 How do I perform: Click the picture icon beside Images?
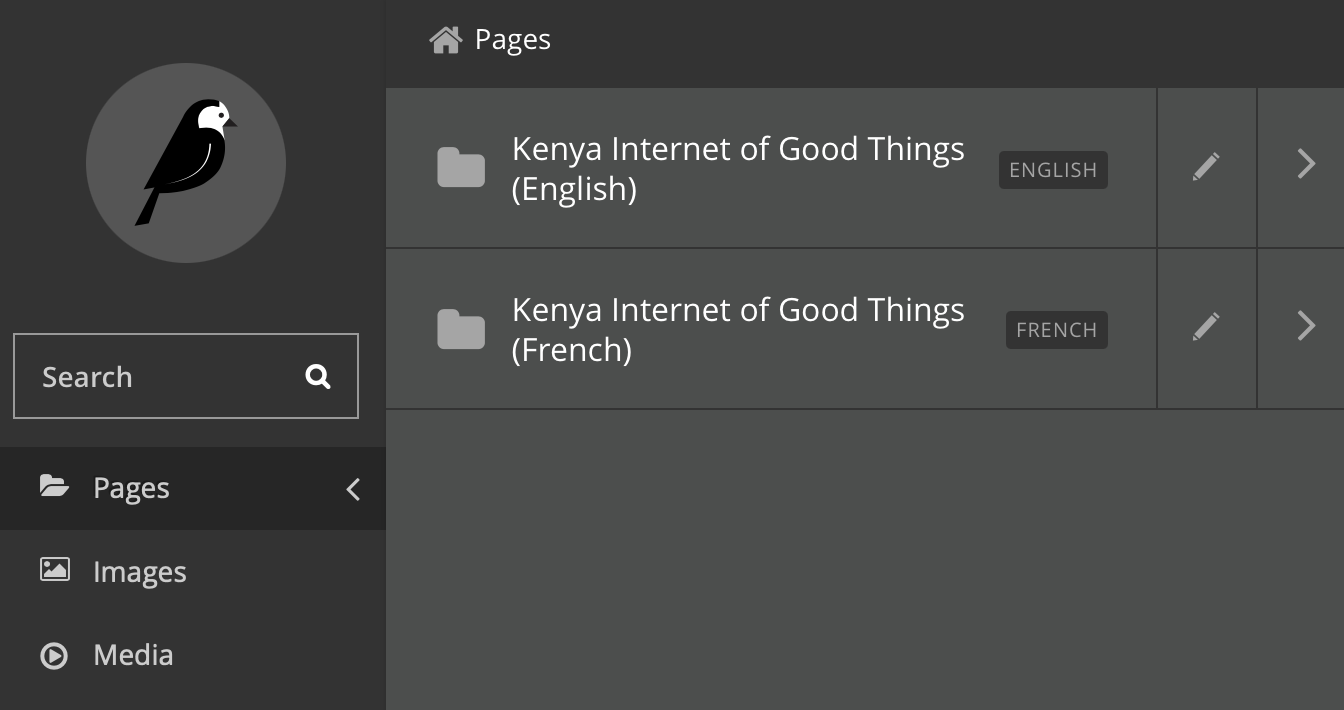point(54,570)
